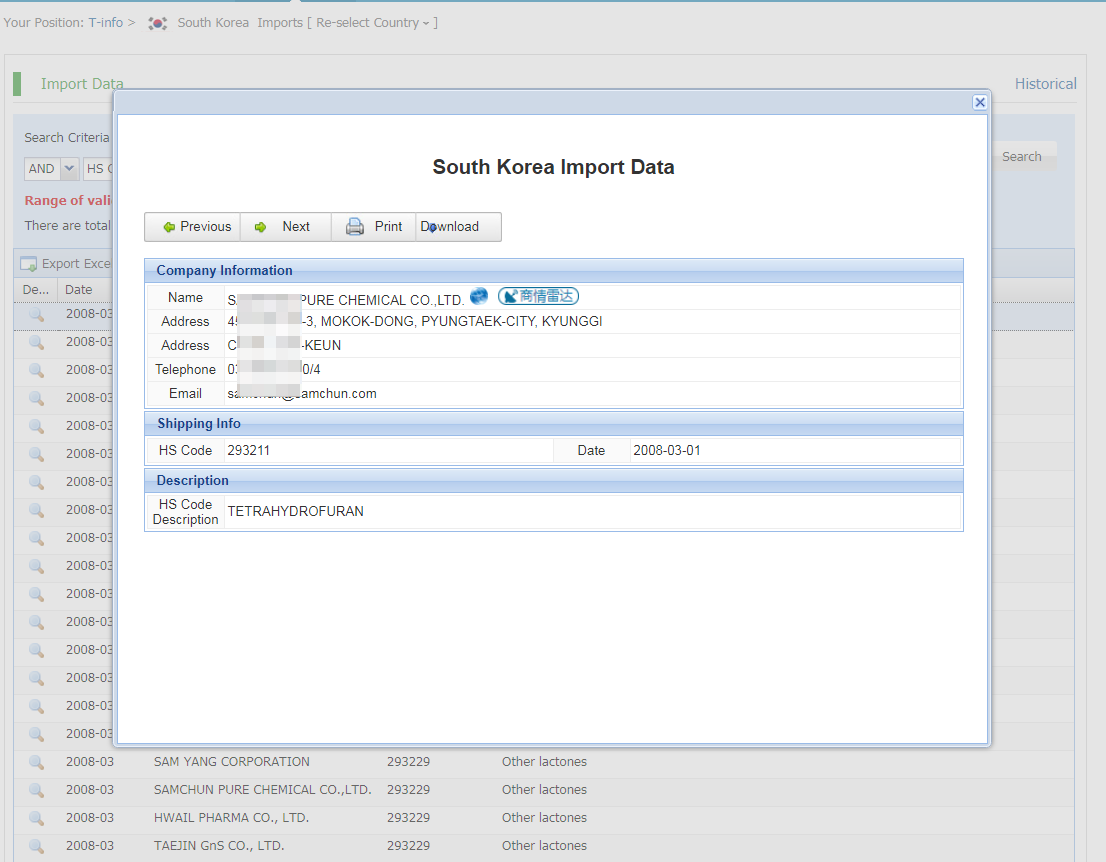Viewport: 1106px width, 862px height.
Task: Open the AND operator dropdown arrow
Action: 70,169
